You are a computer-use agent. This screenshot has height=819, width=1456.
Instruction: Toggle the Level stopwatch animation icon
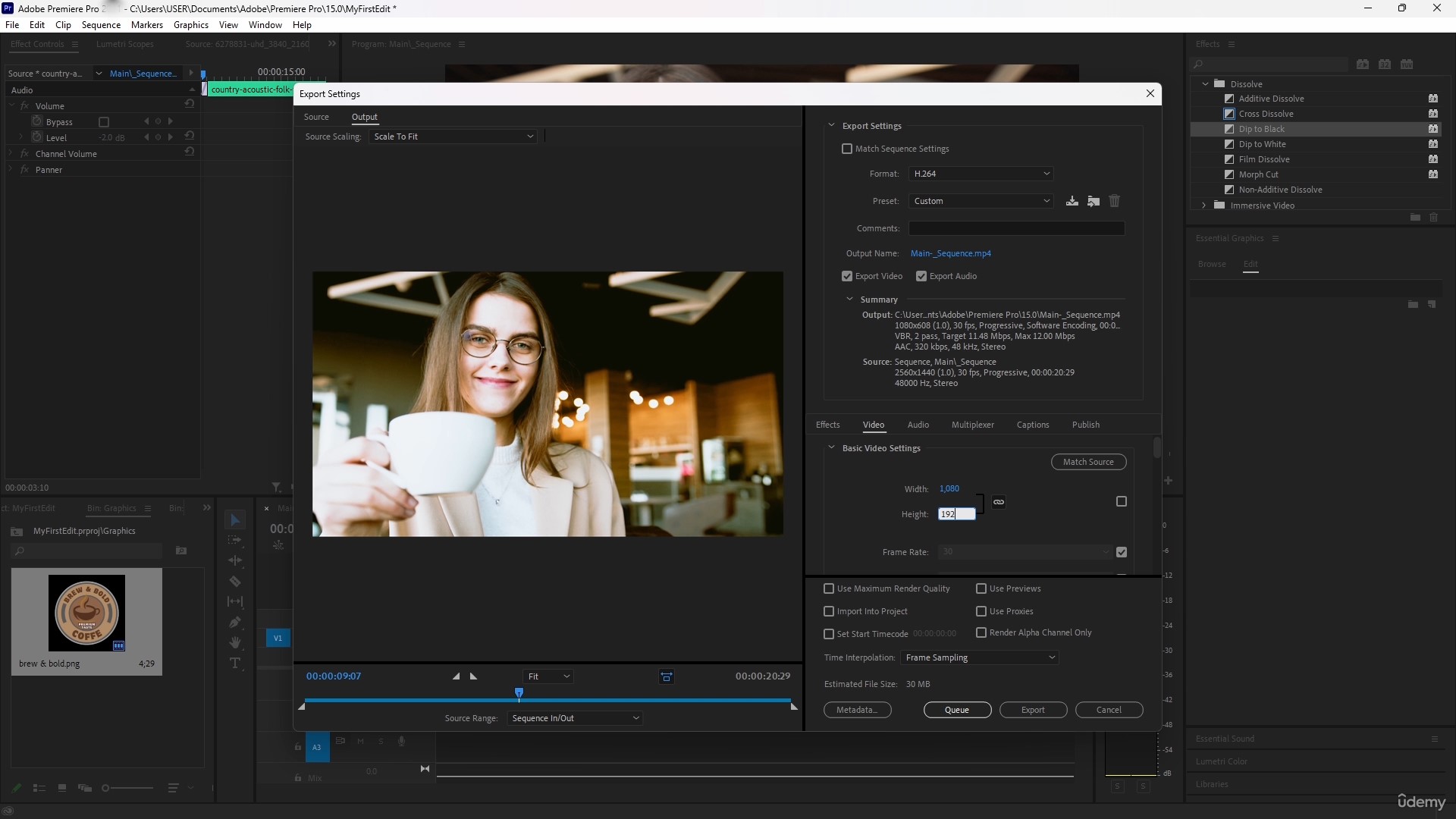(x=36, y=137)
